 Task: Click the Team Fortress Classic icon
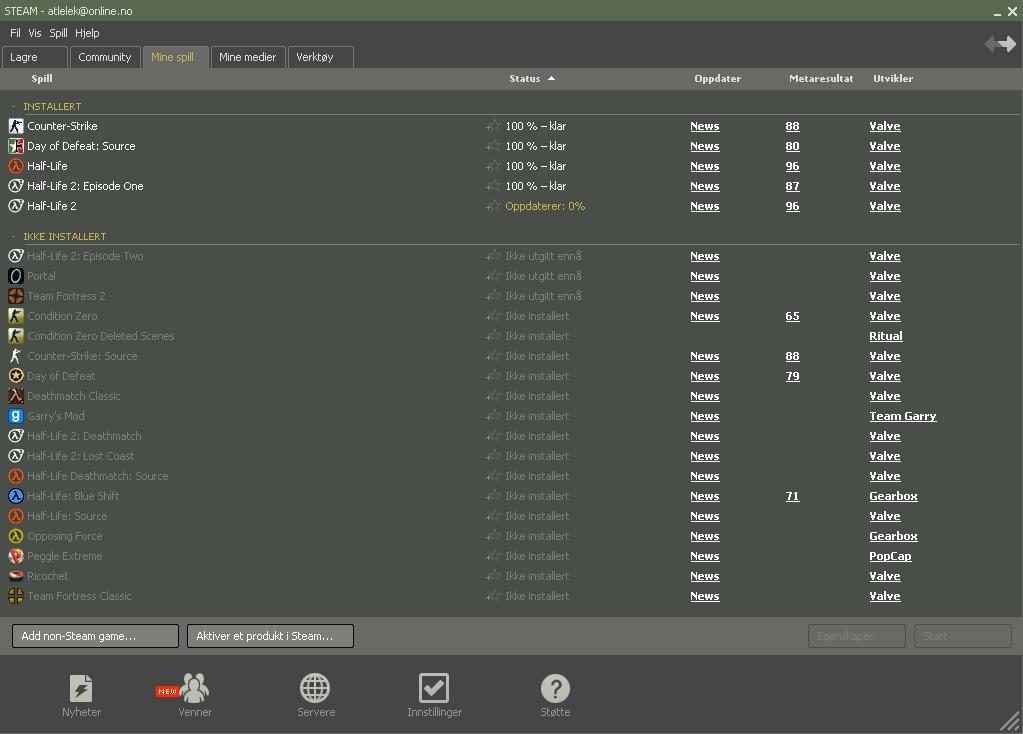coord(16,596)
